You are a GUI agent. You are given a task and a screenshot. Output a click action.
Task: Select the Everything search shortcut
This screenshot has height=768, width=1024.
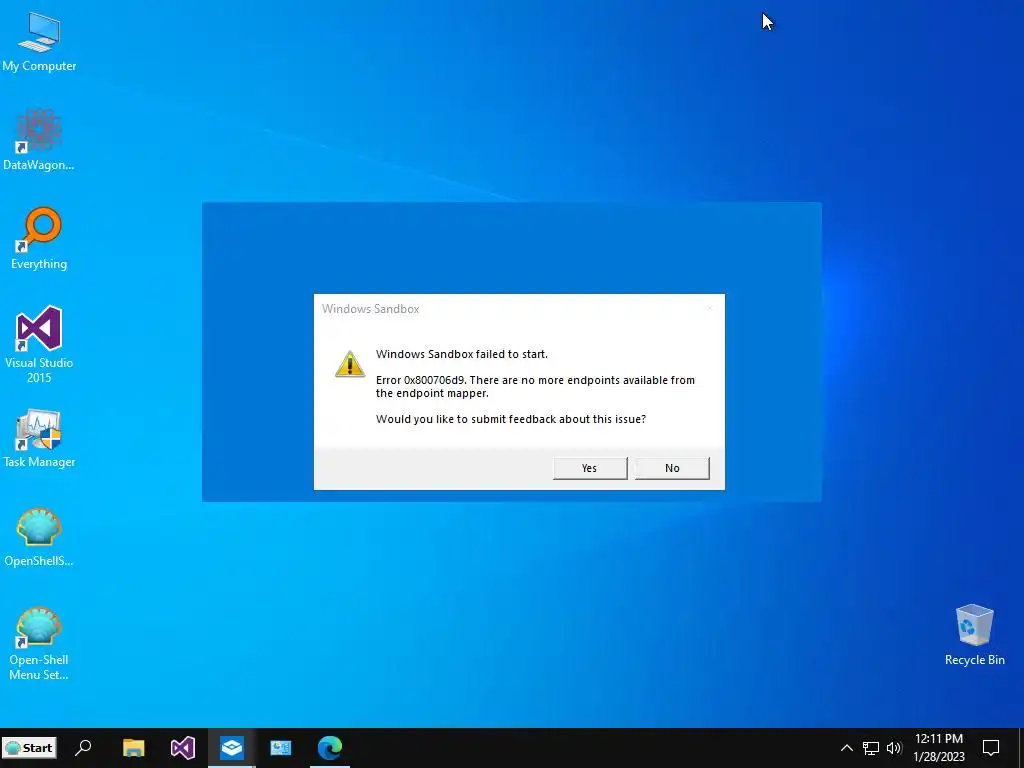click(39, 238)
